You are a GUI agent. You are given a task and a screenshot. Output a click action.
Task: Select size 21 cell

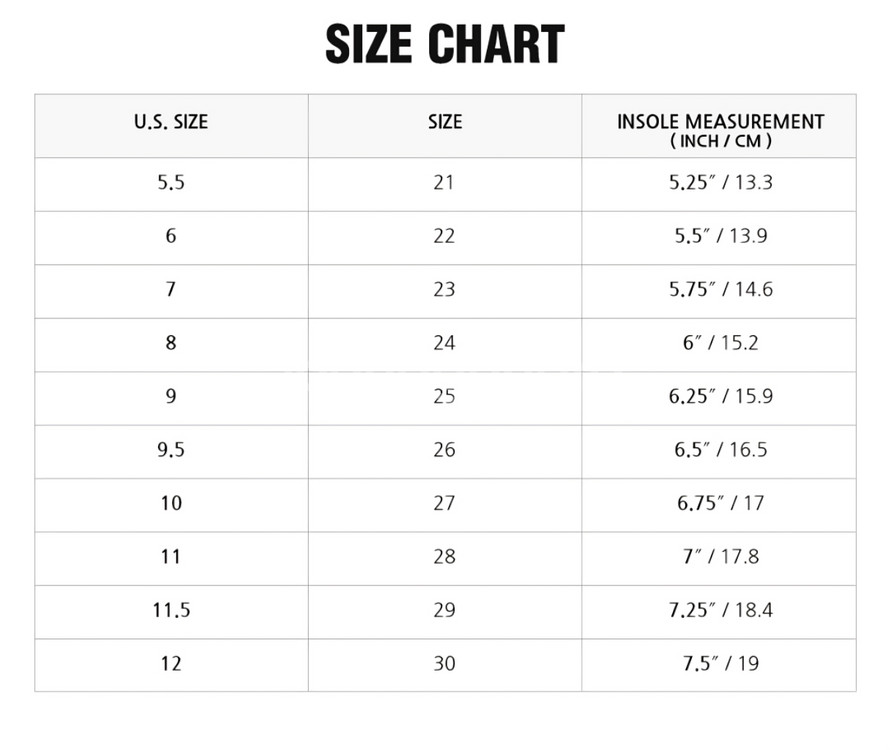[444, 182]
